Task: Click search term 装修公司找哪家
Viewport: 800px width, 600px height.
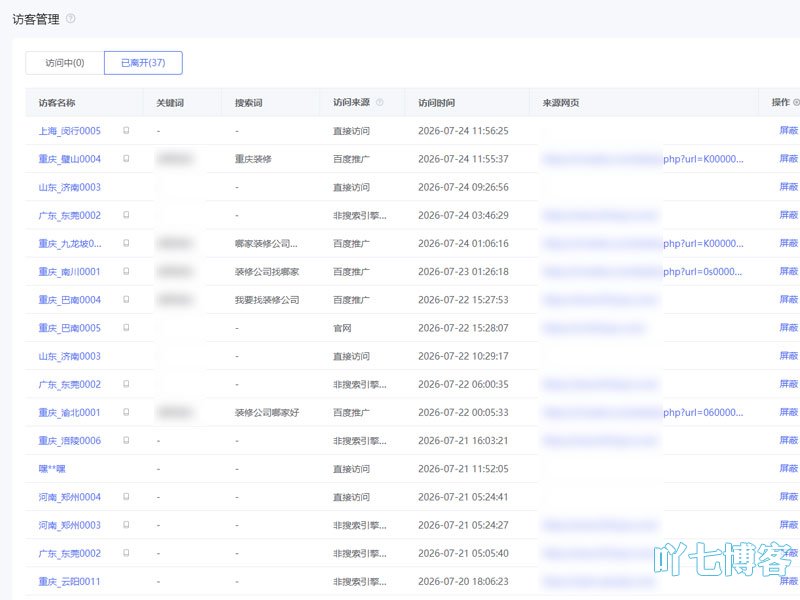Action: (x=267, y=272)
